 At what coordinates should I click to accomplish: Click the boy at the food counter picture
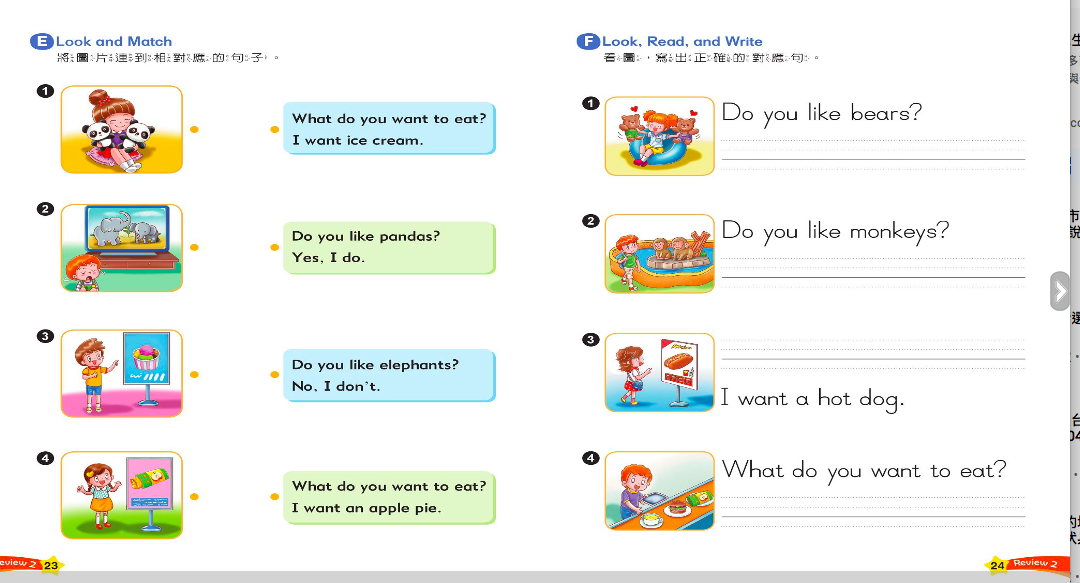660,491
